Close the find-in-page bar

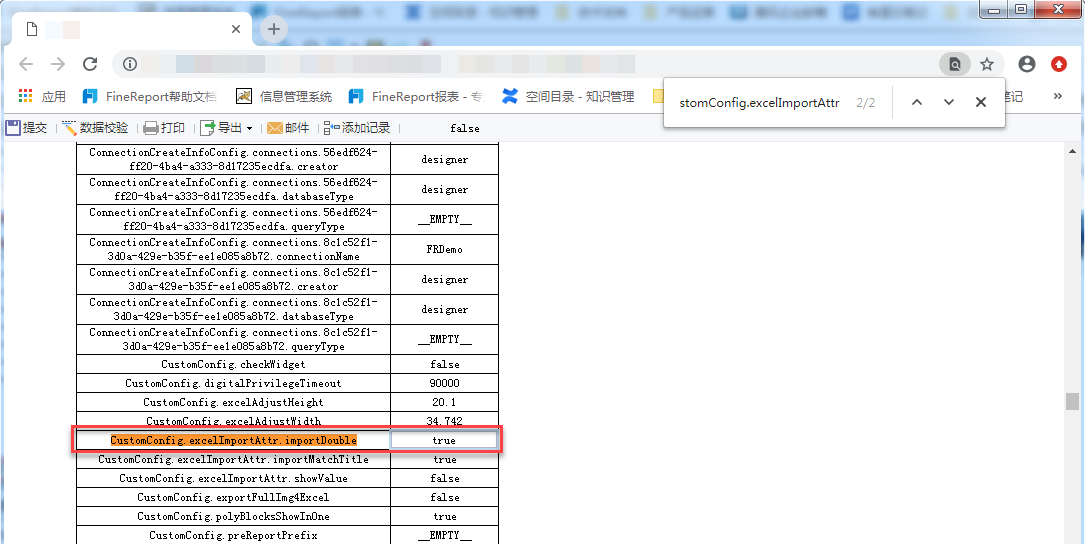tap(981, 102)
